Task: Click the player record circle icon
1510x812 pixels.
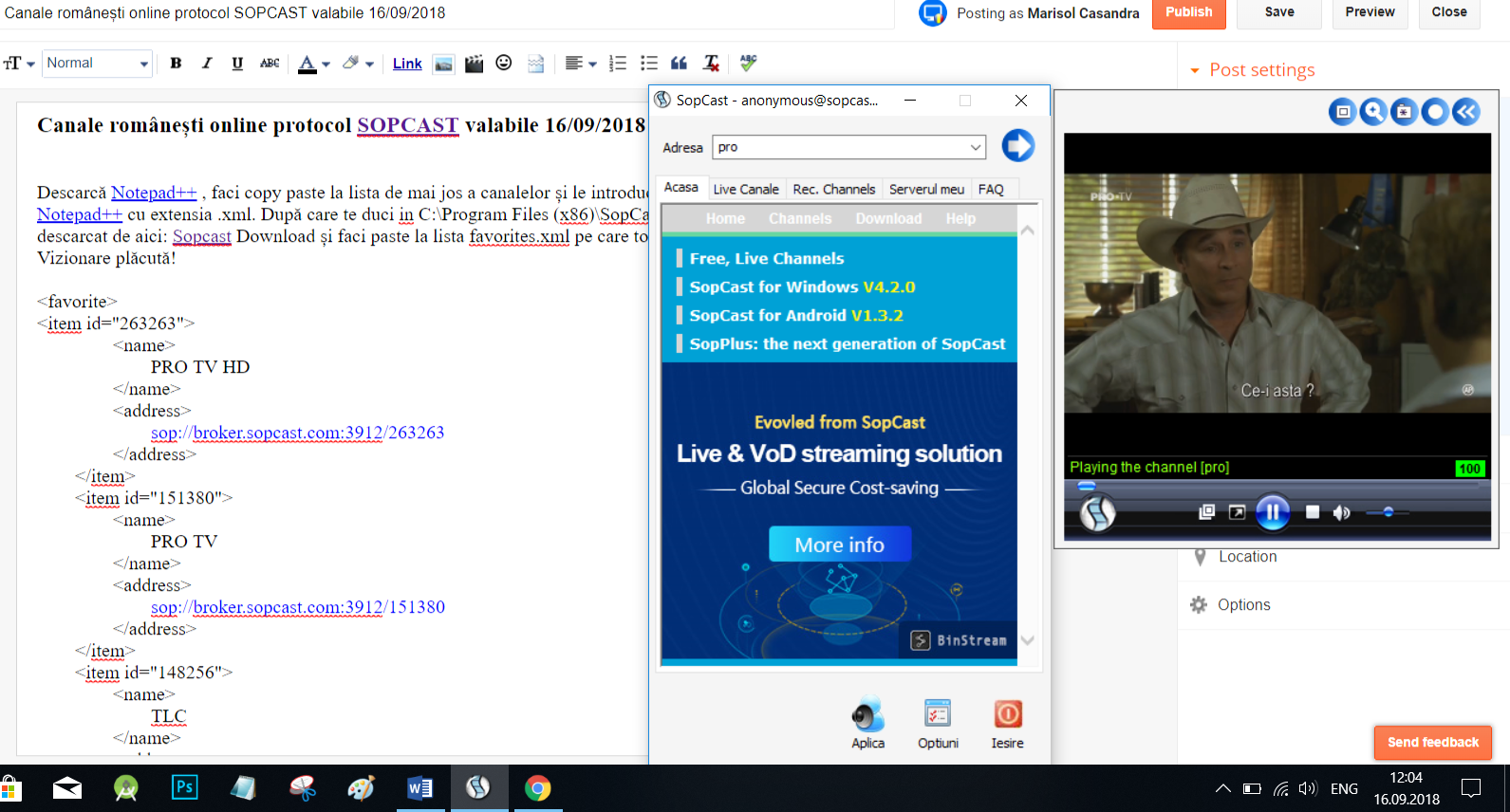Action: click(1435, 112)
